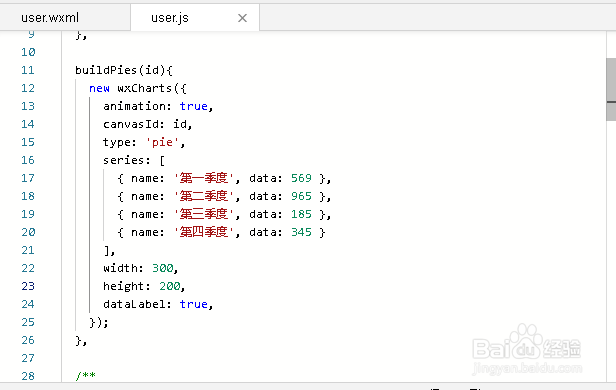Screen dimensions: 616x390
Task: Click the 'pie' type string
Action: pyautogui.click(x=162, y=142)
